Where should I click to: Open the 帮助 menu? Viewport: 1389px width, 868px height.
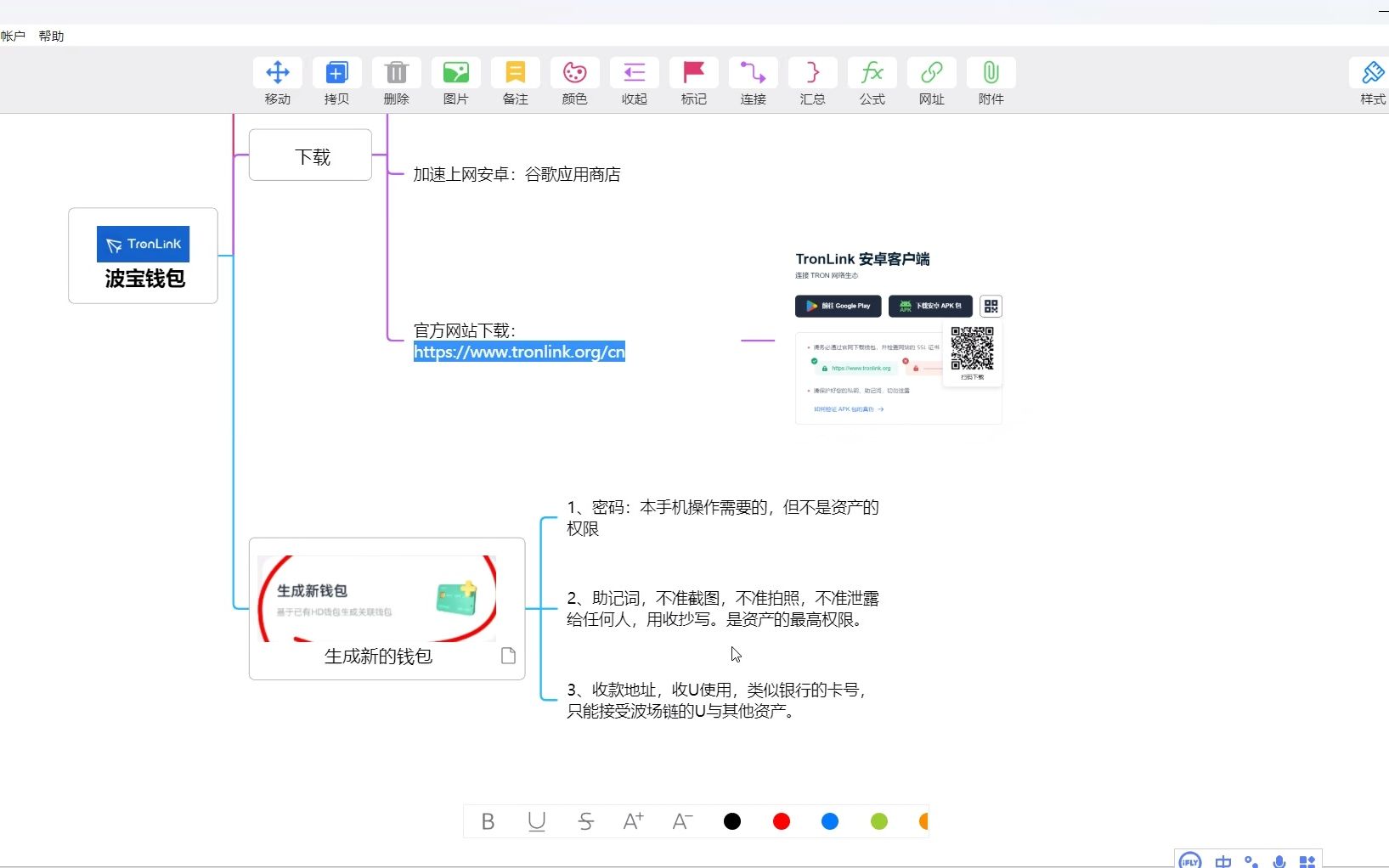click(x=51, y=36)
